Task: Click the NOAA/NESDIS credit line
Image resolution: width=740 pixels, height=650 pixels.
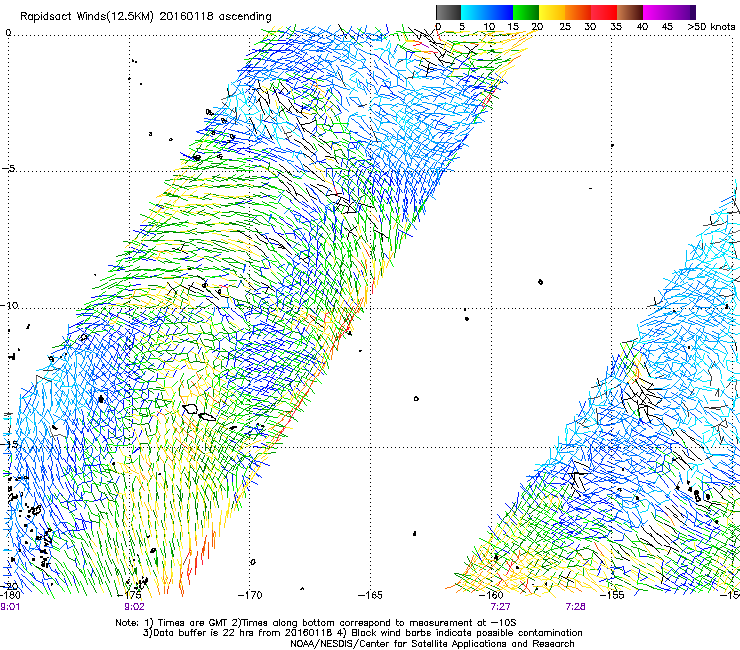Action: point(432,644)
